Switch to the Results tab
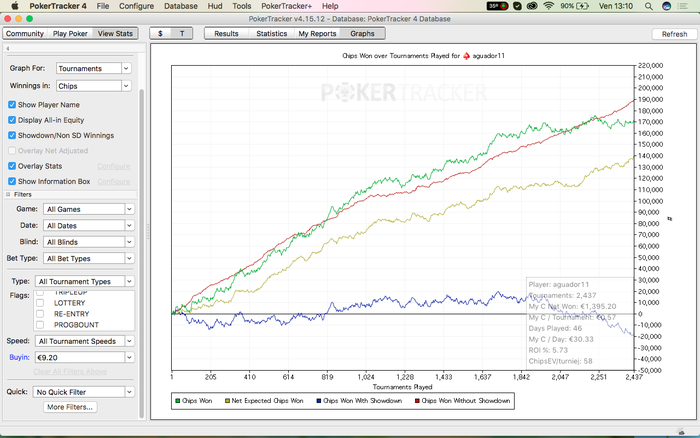This screenshot has height=438, width=700. 226,33
